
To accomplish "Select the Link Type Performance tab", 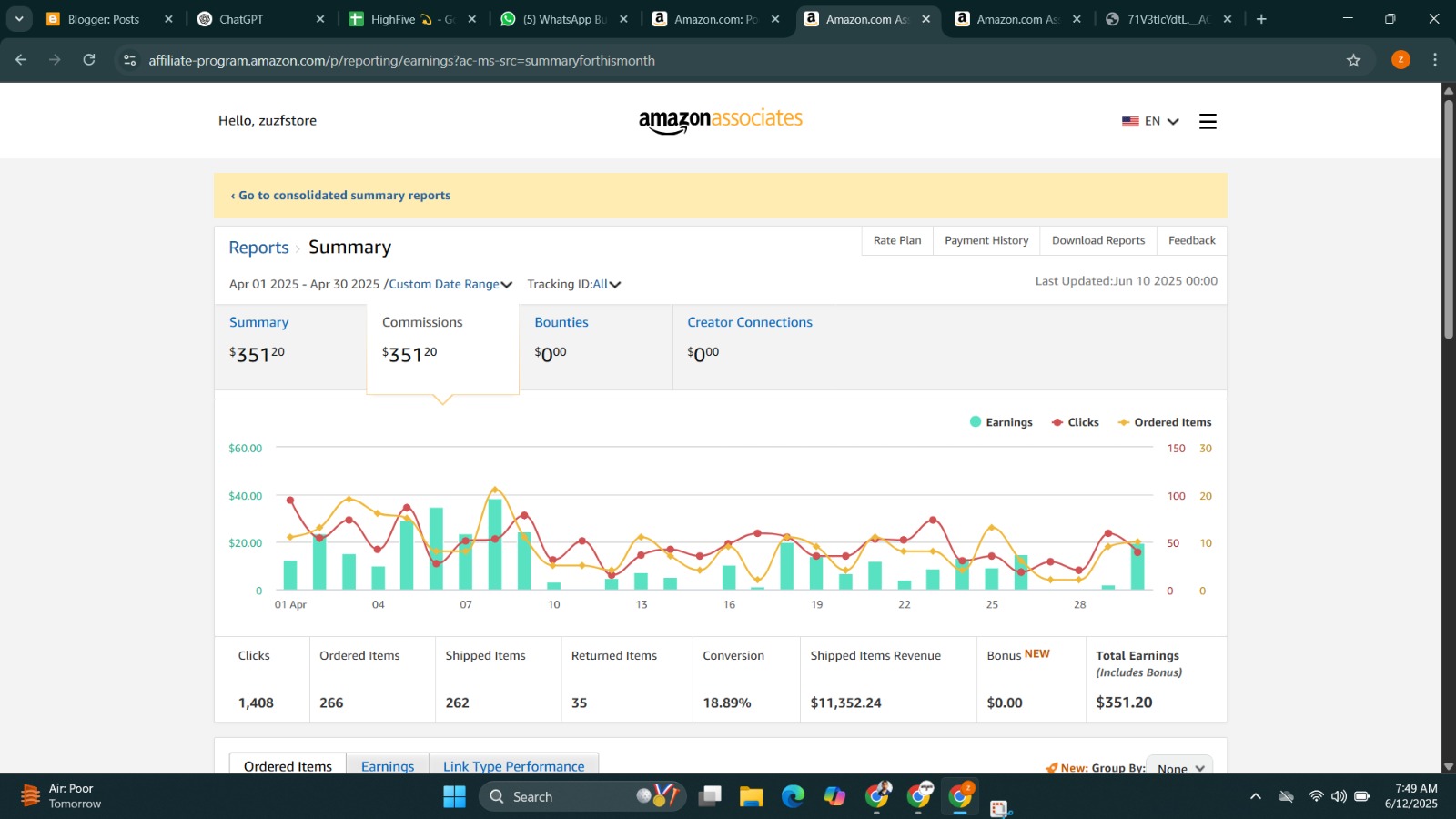I will coord(513,766).
